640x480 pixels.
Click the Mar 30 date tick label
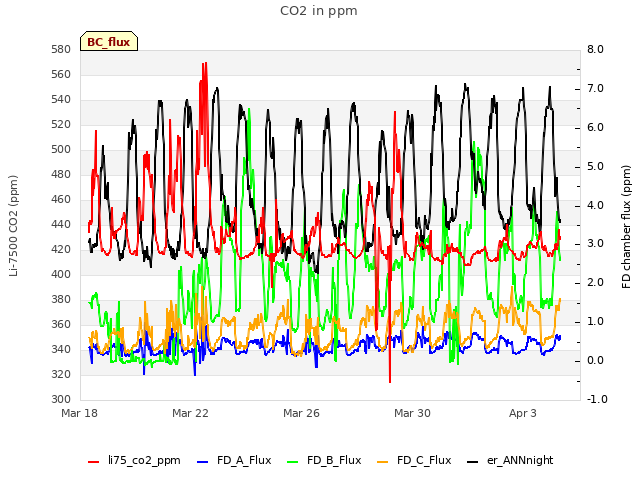click(x=412, y=413)
